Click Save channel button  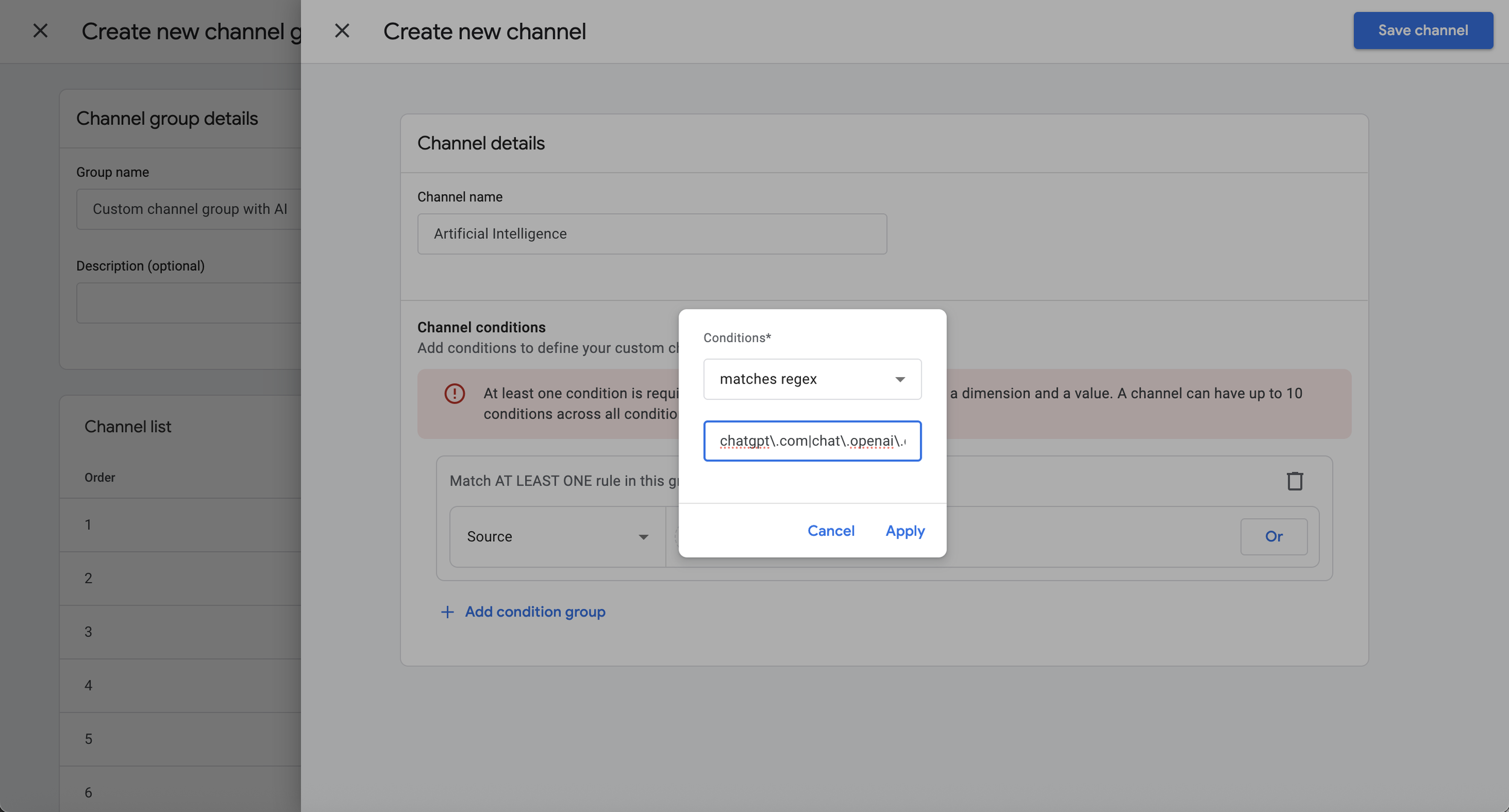pos(1423,30)
